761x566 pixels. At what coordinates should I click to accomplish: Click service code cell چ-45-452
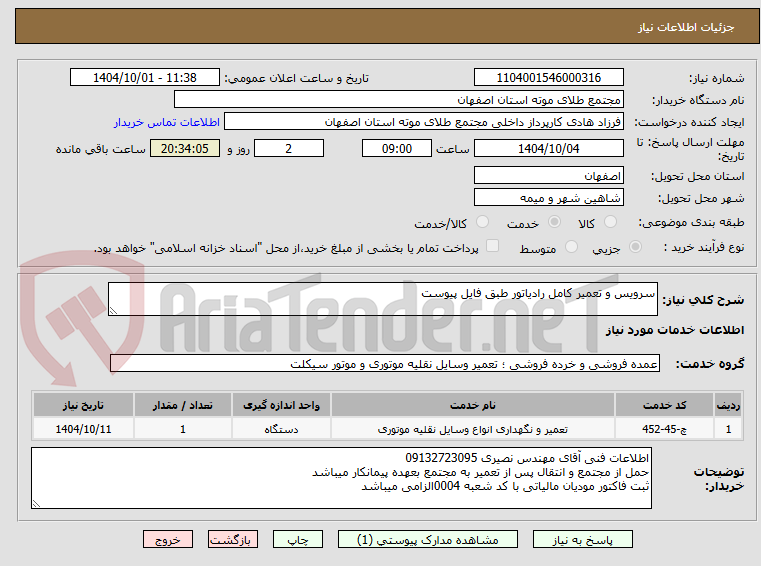[x=664, y=429]
